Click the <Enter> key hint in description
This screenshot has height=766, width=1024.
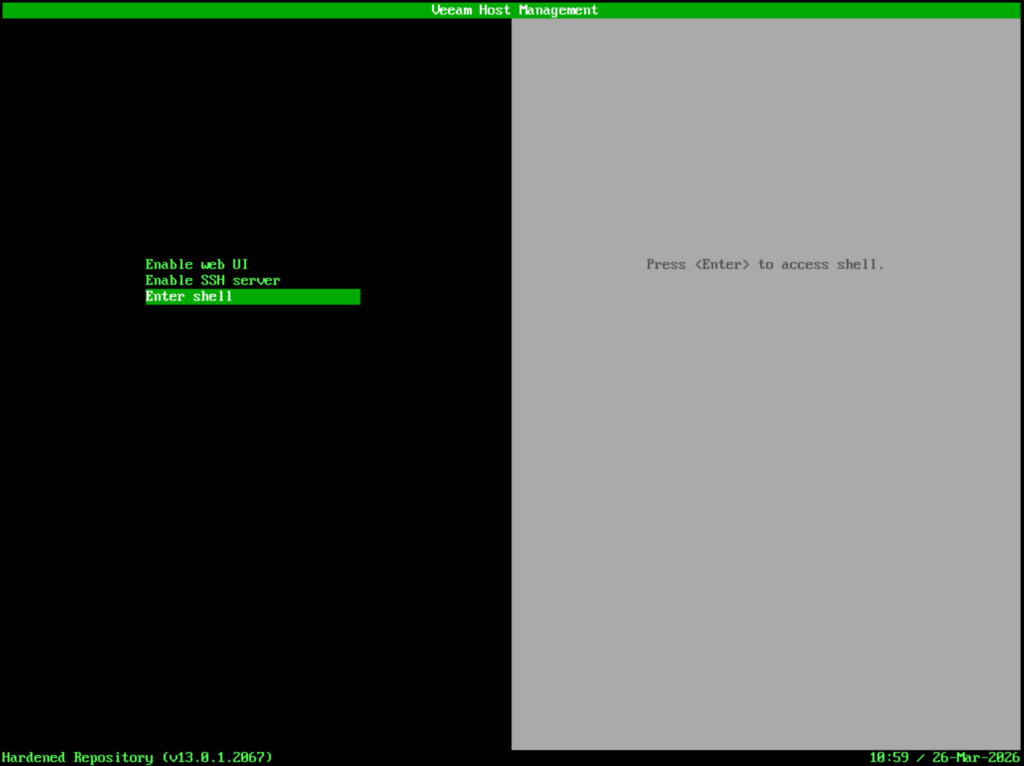[x=722, y=264]
